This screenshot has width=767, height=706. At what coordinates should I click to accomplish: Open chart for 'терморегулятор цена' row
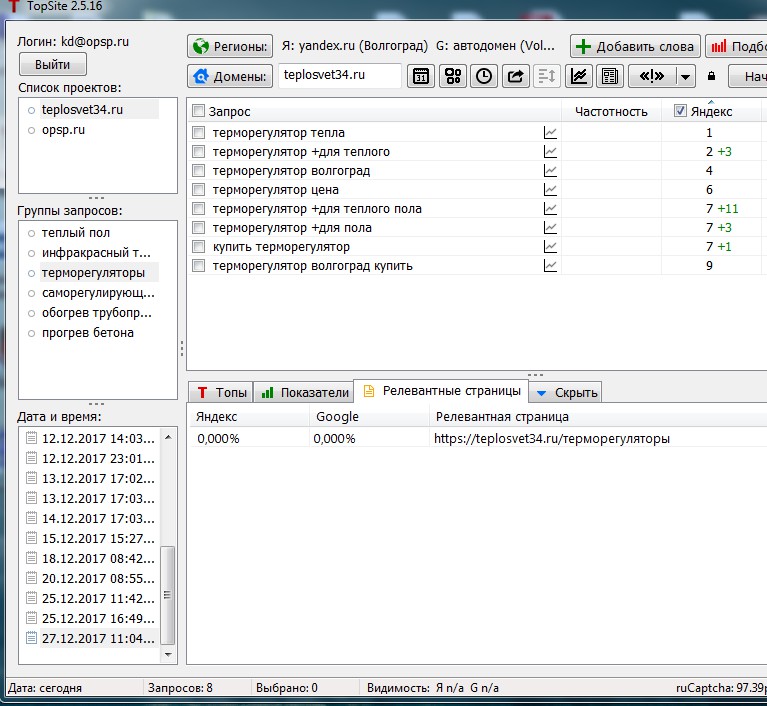point(550,190)
